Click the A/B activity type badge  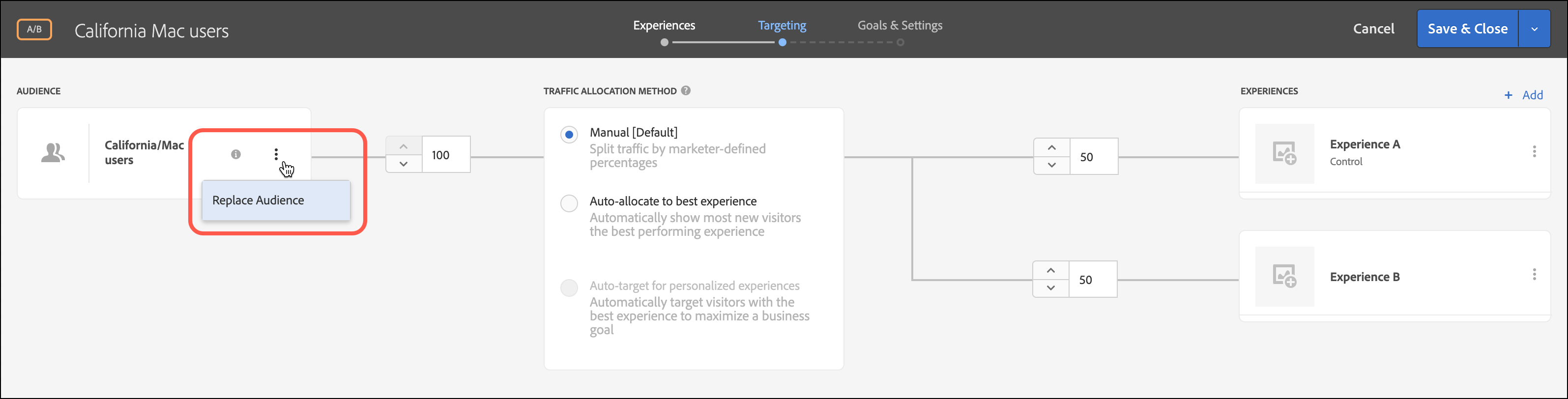pyautogui.click(x=34, y=29)
